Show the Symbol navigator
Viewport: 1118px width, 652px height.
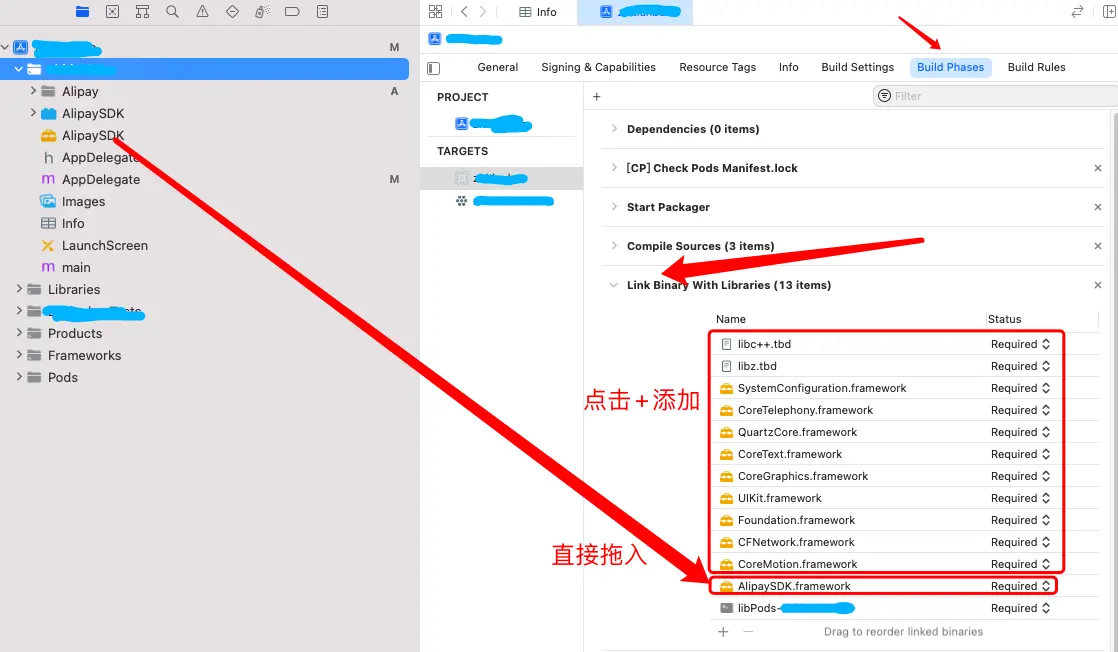[143, 11]
